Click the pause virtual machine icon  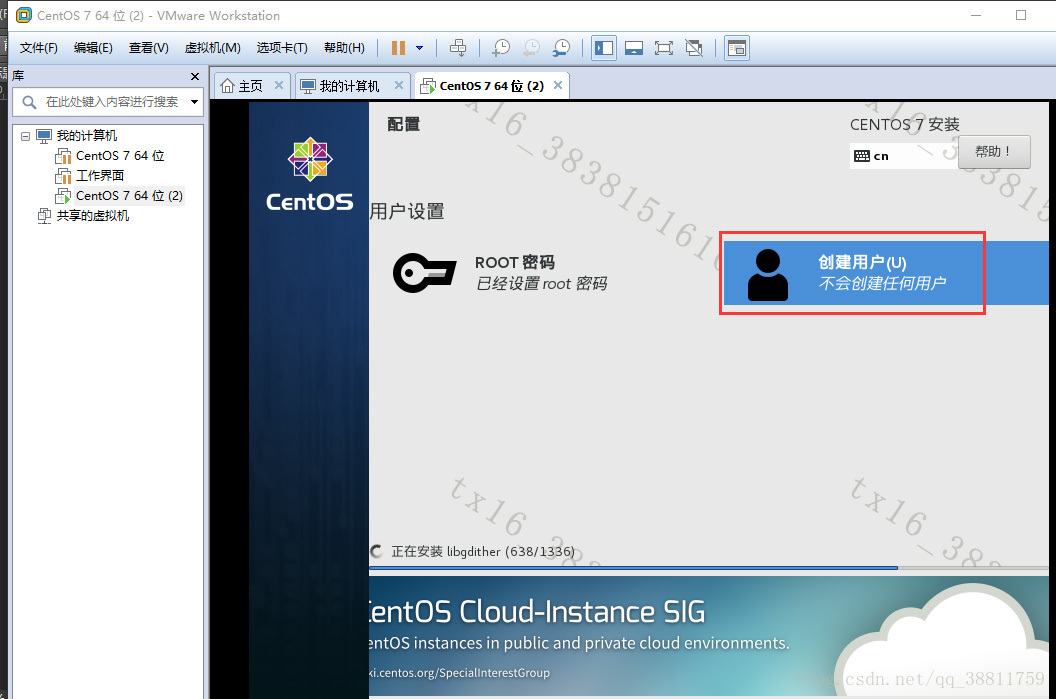coord(398,48)
